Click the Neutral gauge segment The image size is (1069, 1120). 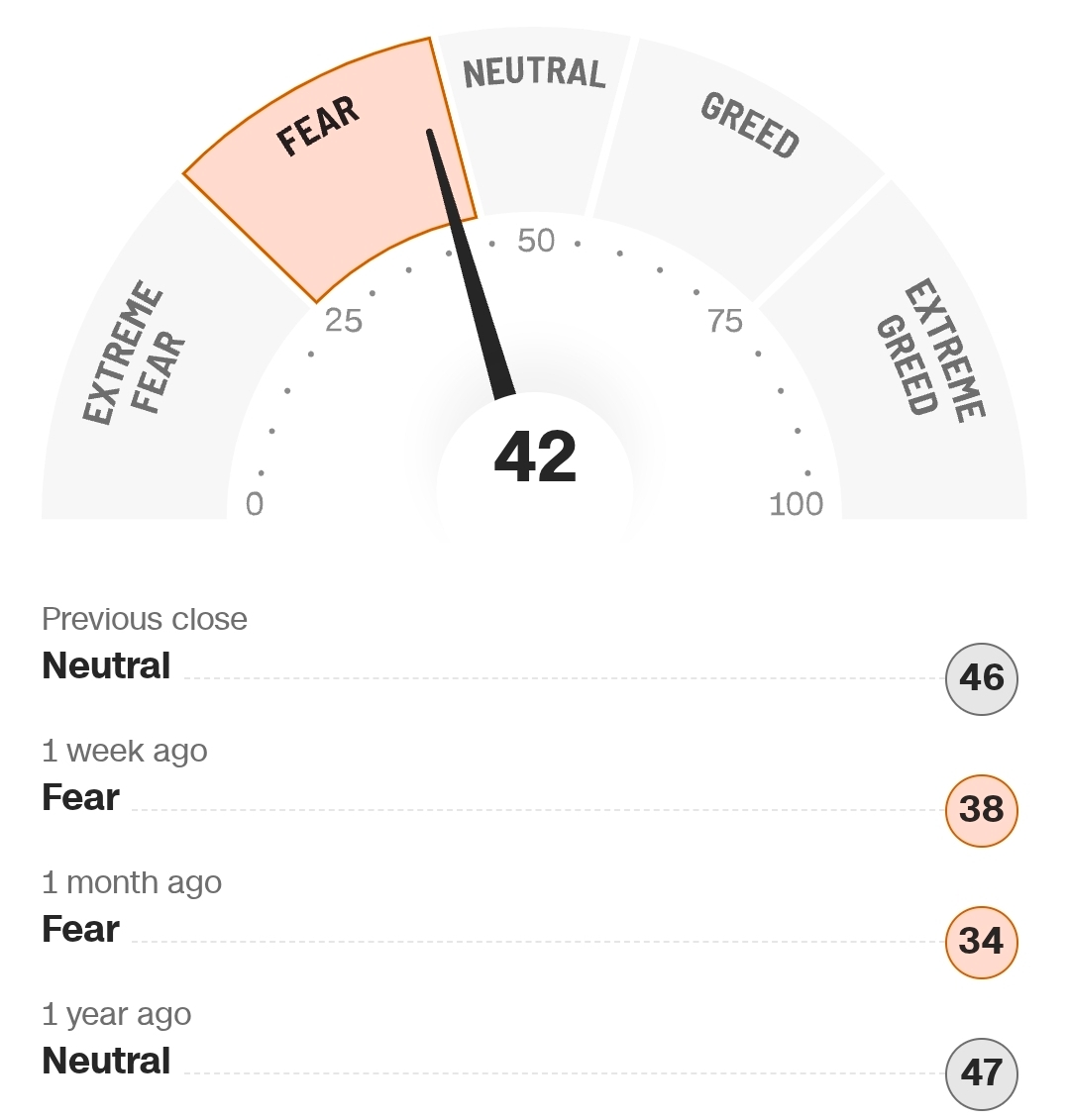pyautogui.click(x=535, y=109)
